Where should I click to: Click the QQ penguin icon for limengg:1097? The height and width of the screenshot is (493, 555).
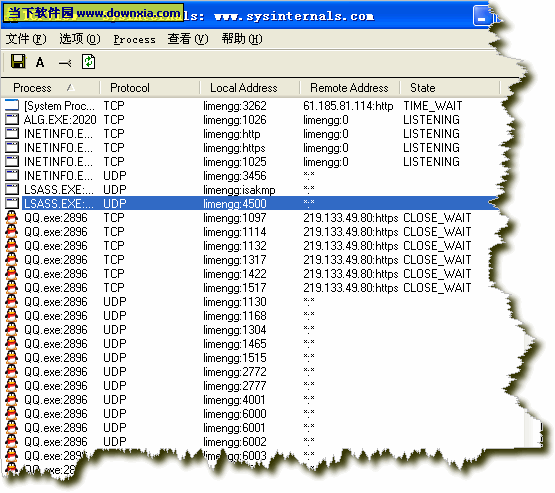(x=12, y=217)
